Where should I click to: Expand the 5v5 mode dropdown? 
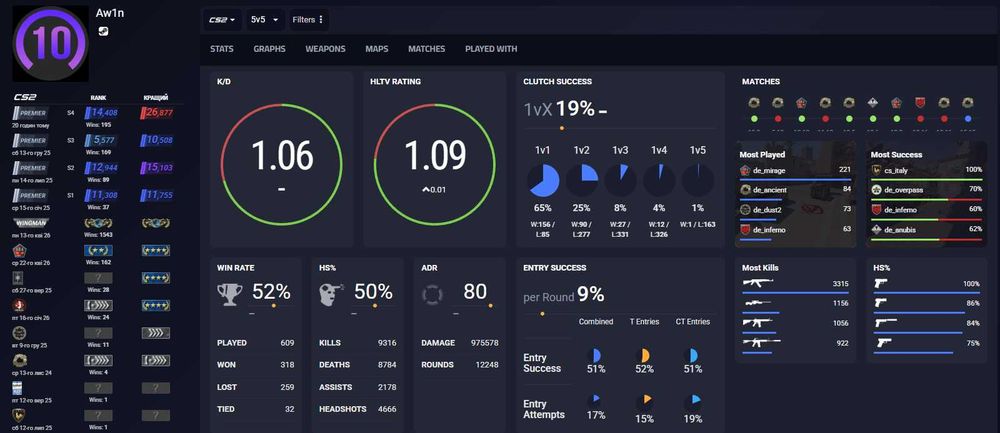coord(265,20)
